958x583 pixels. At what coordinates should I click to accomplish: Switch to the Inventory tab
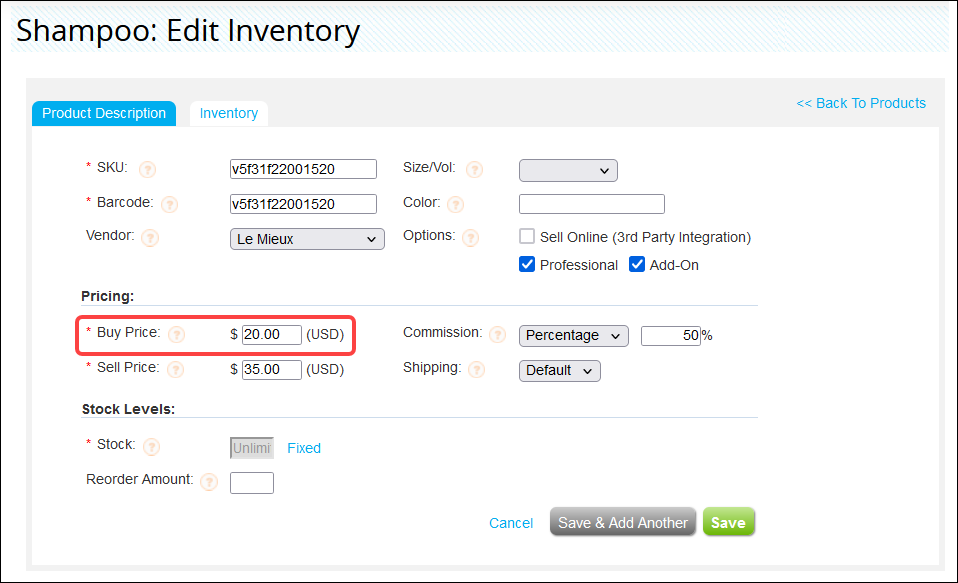[229, 114]
